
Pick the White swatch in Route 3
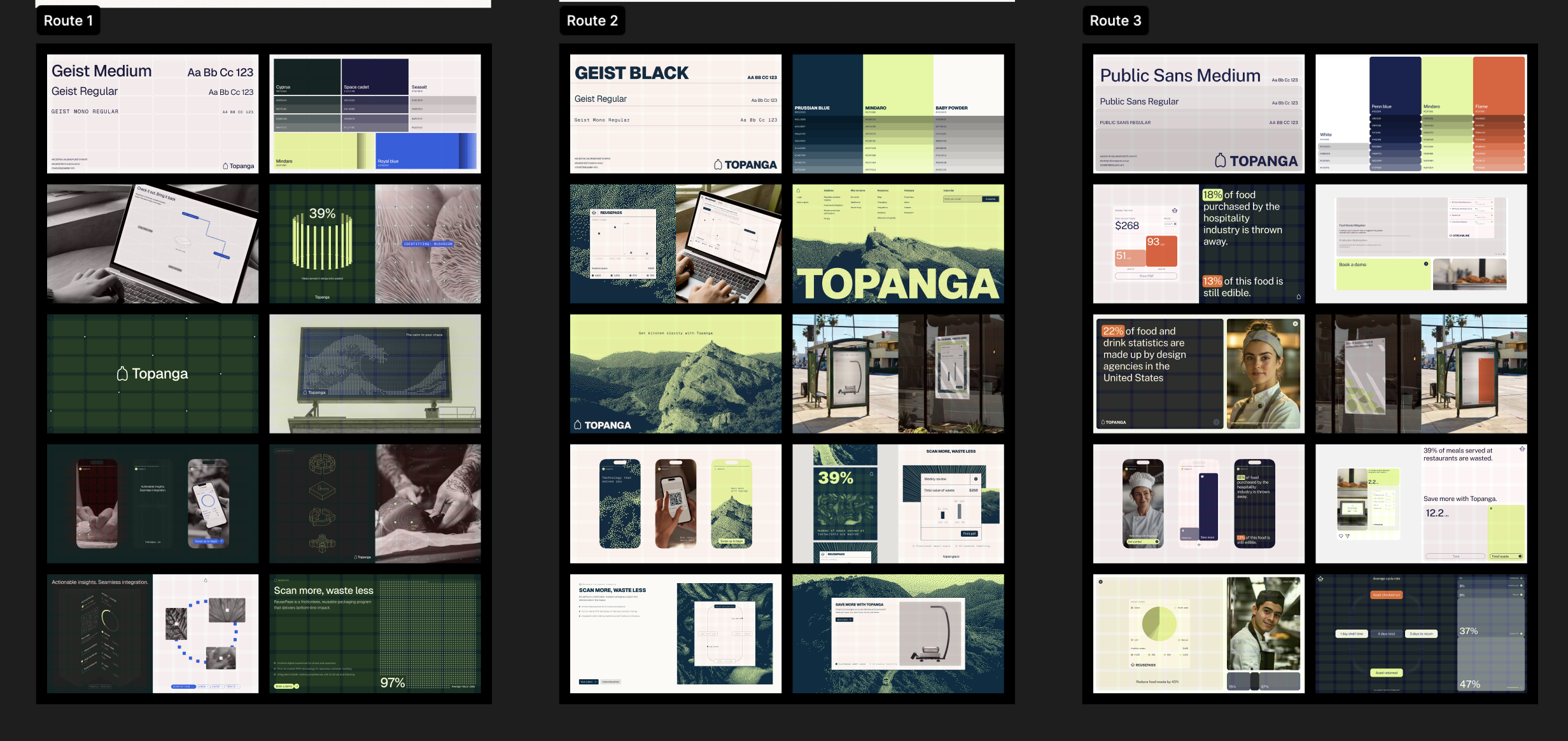(1343, 99)
